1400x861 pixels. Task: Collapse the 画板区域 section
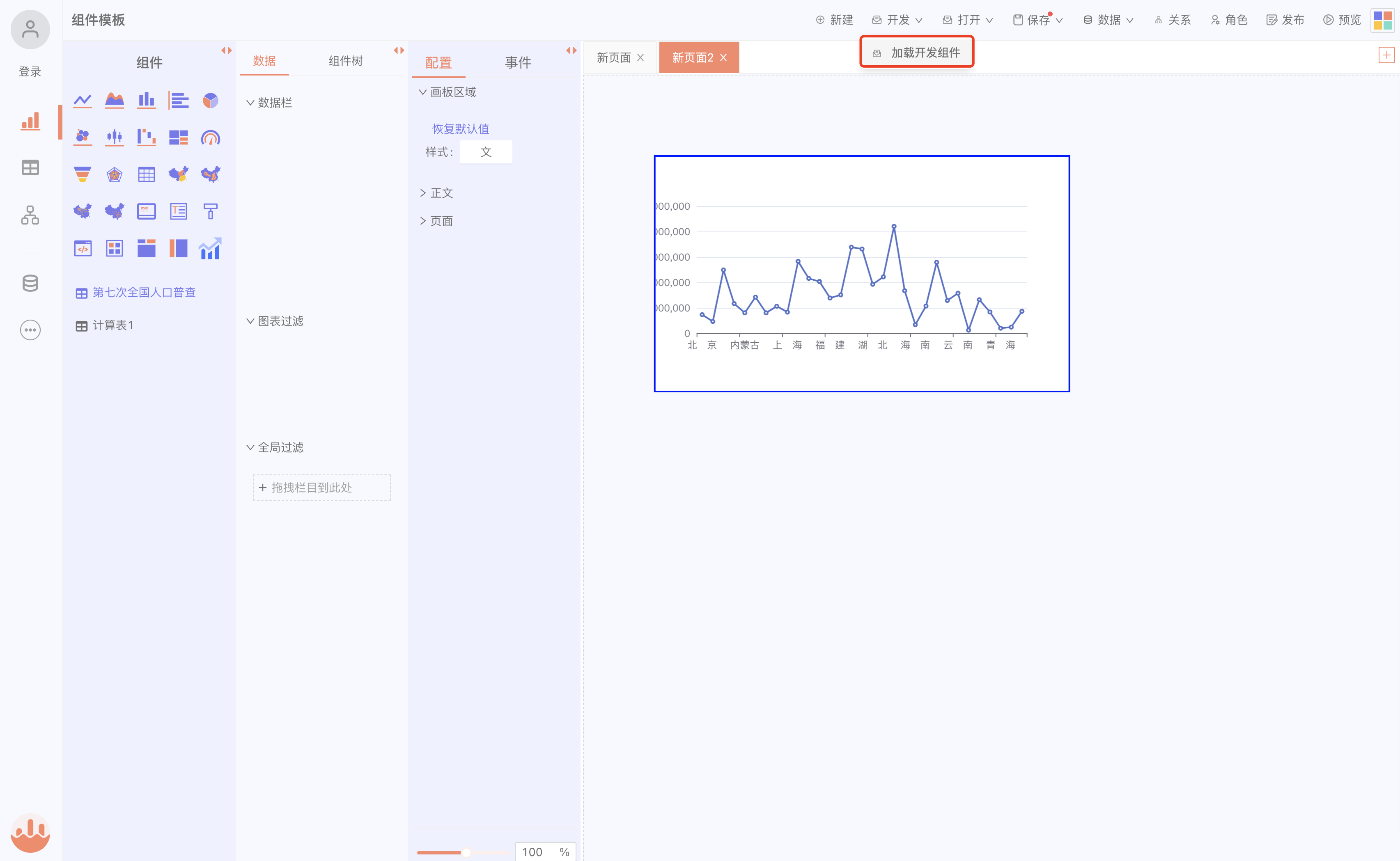448,92
